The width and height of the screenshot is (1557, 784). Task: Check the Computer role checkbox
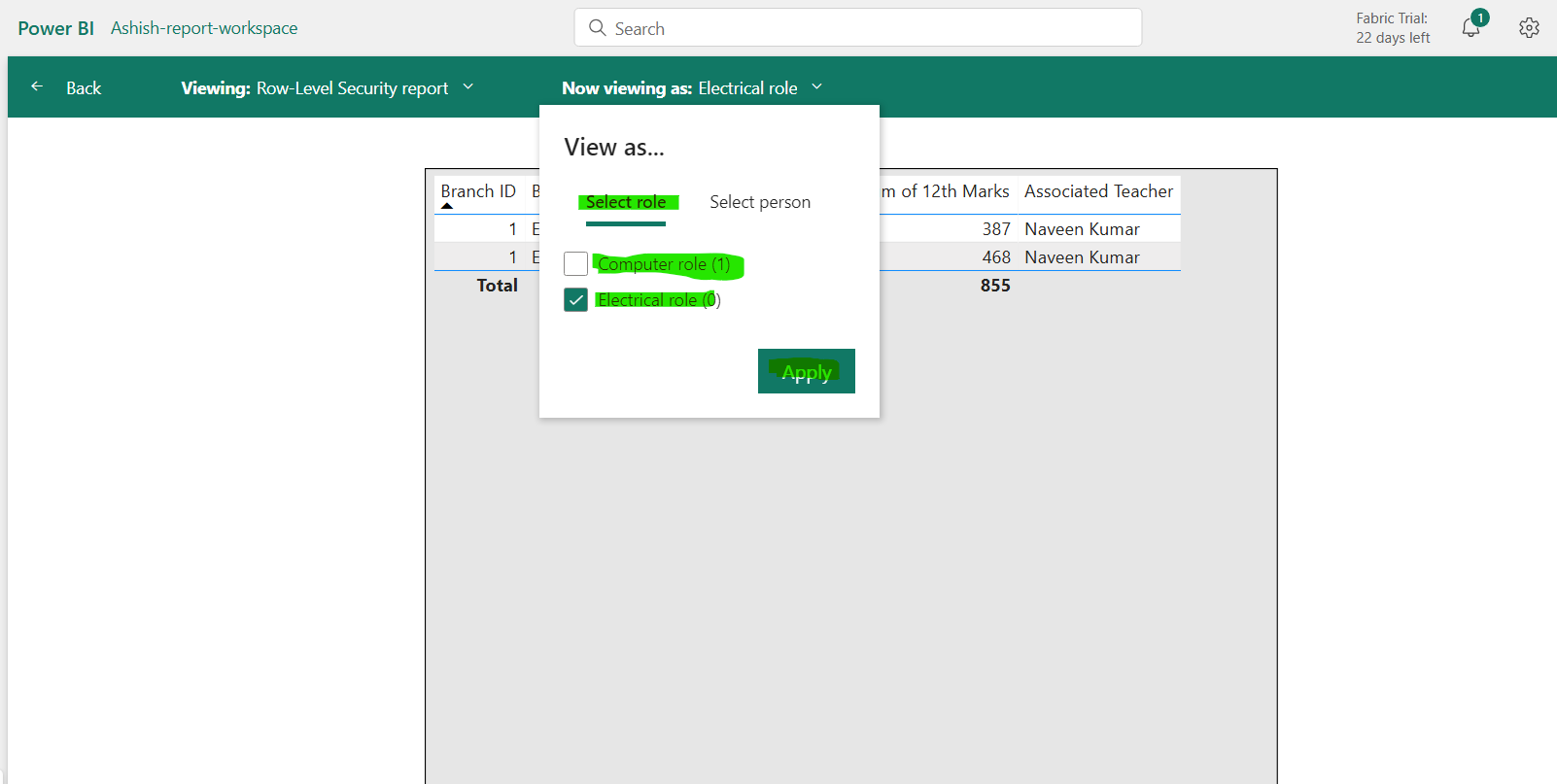point(575,264)
